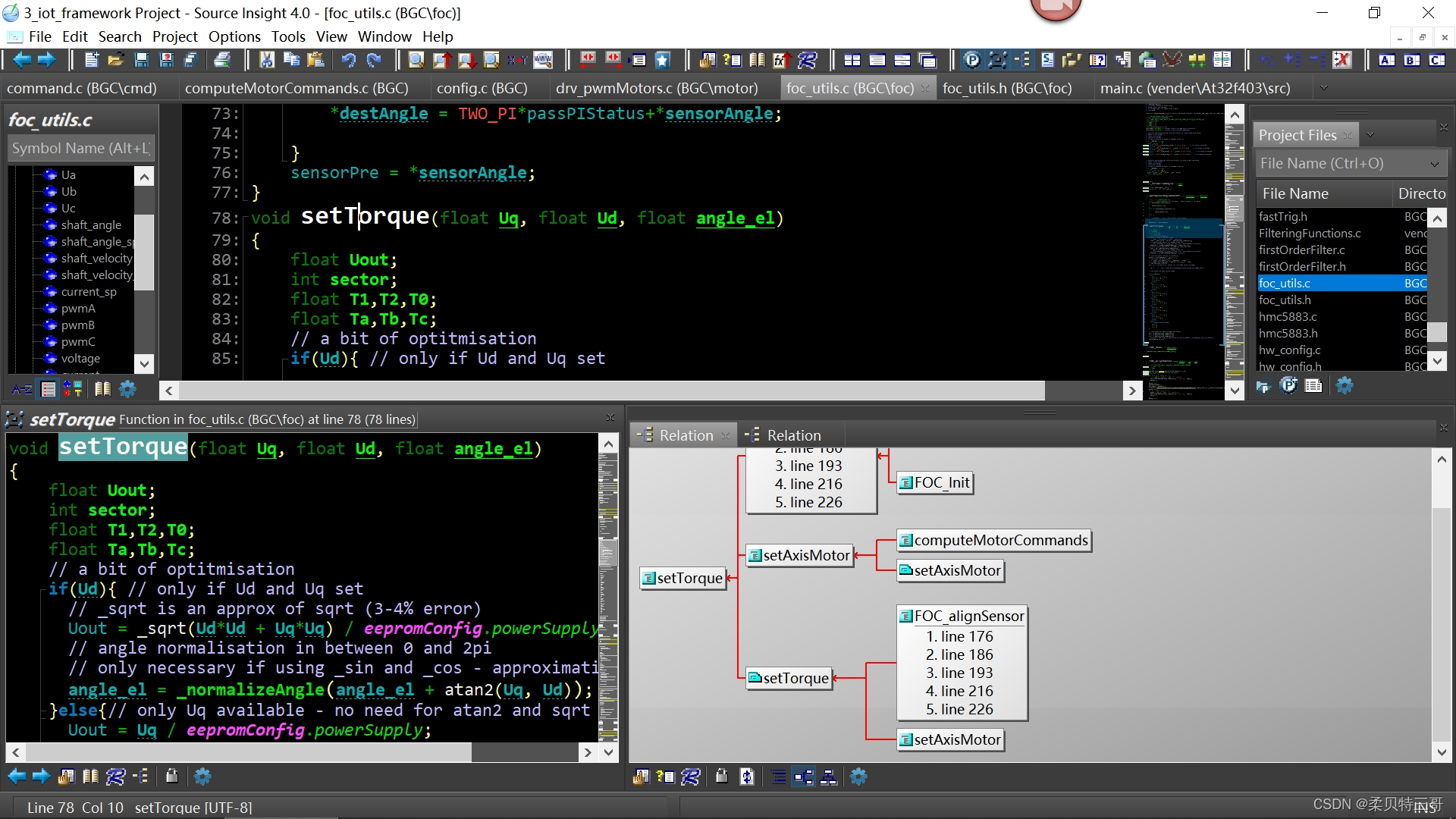This screenshot has height=819, width=1456.
Task: Click the Cut scissors icon
Action: click(267, 60)
